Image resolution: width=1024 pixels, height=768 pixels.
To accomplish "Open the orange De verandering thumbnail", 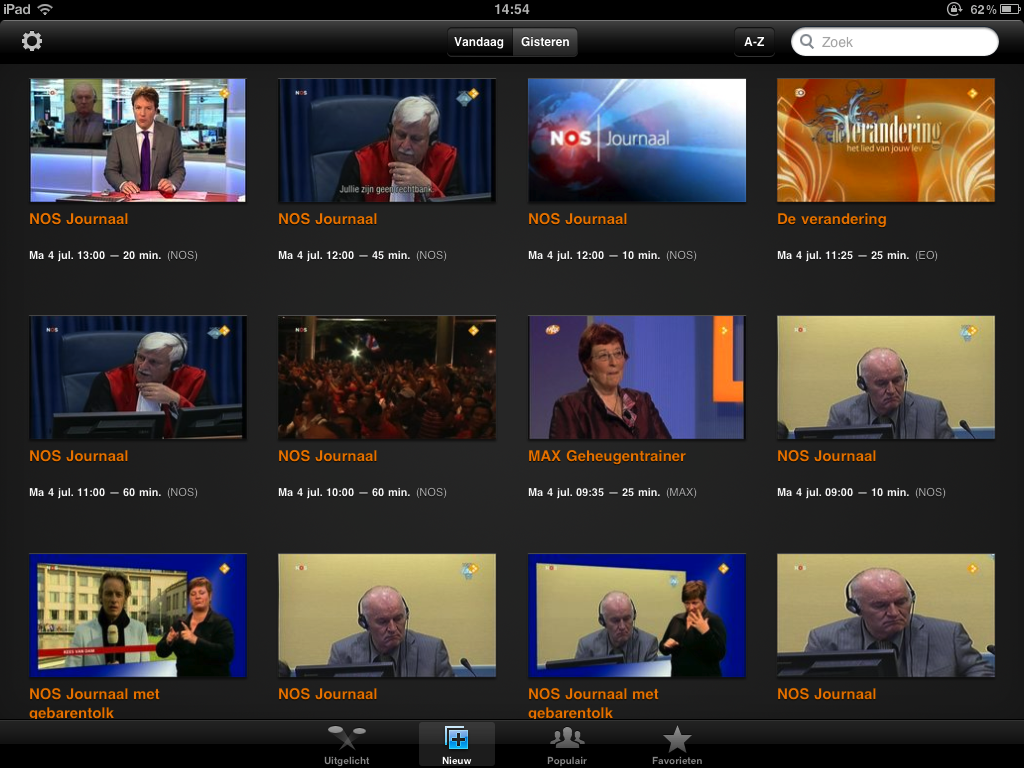I will tap(886, 140).
